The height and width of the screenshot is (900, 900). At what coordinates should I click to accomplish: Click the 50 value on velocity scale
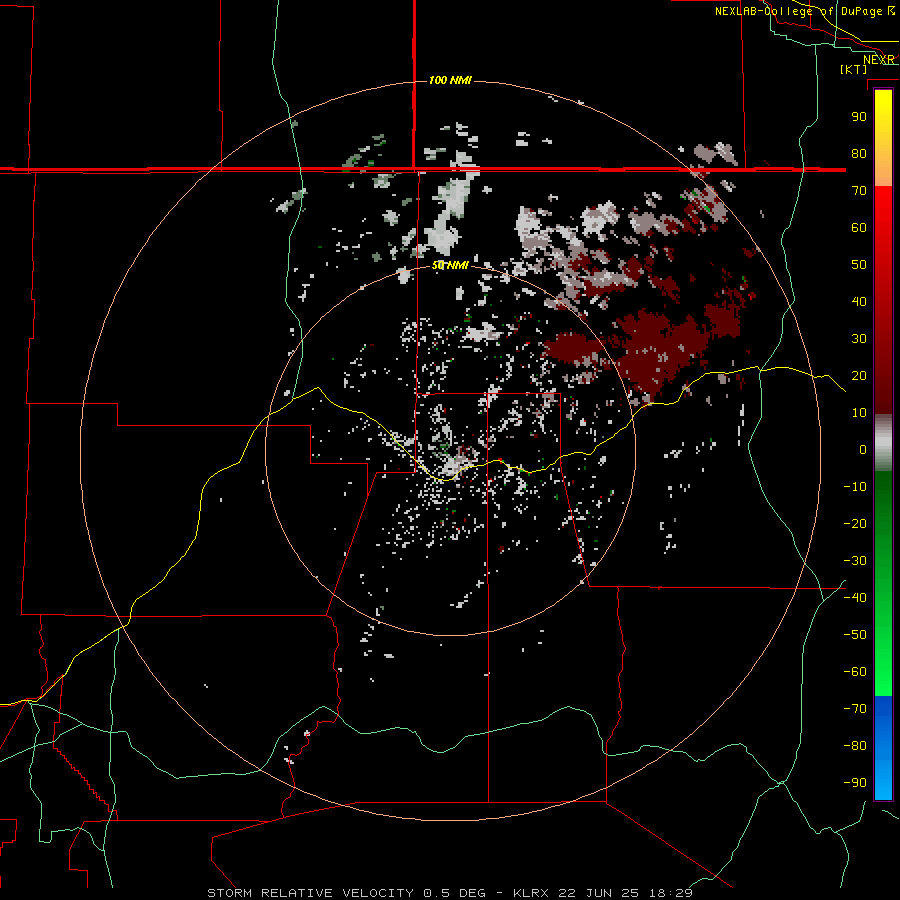point(859,265)
